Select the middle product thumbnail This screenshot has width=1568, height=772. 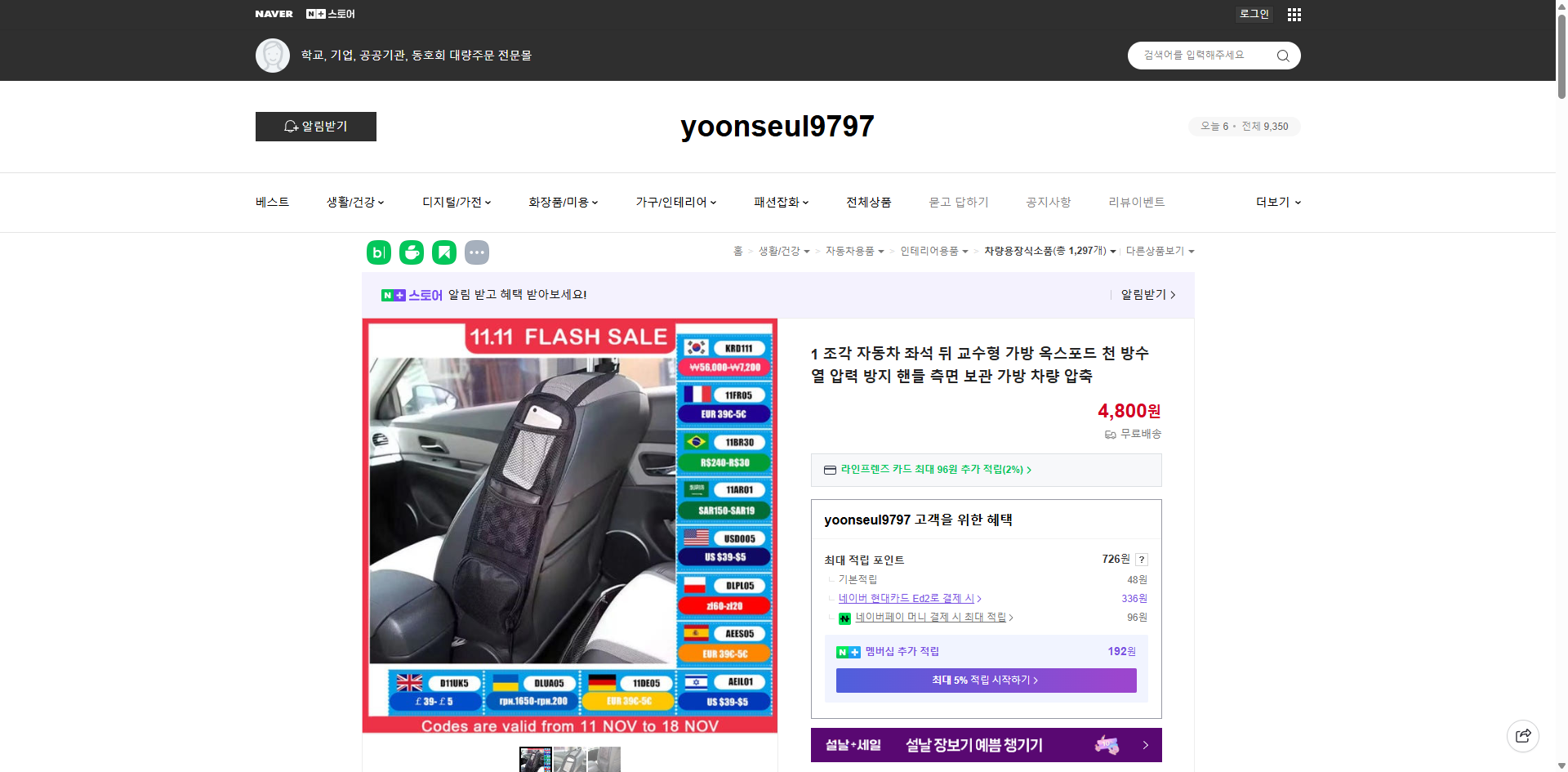tap(570, 760)
